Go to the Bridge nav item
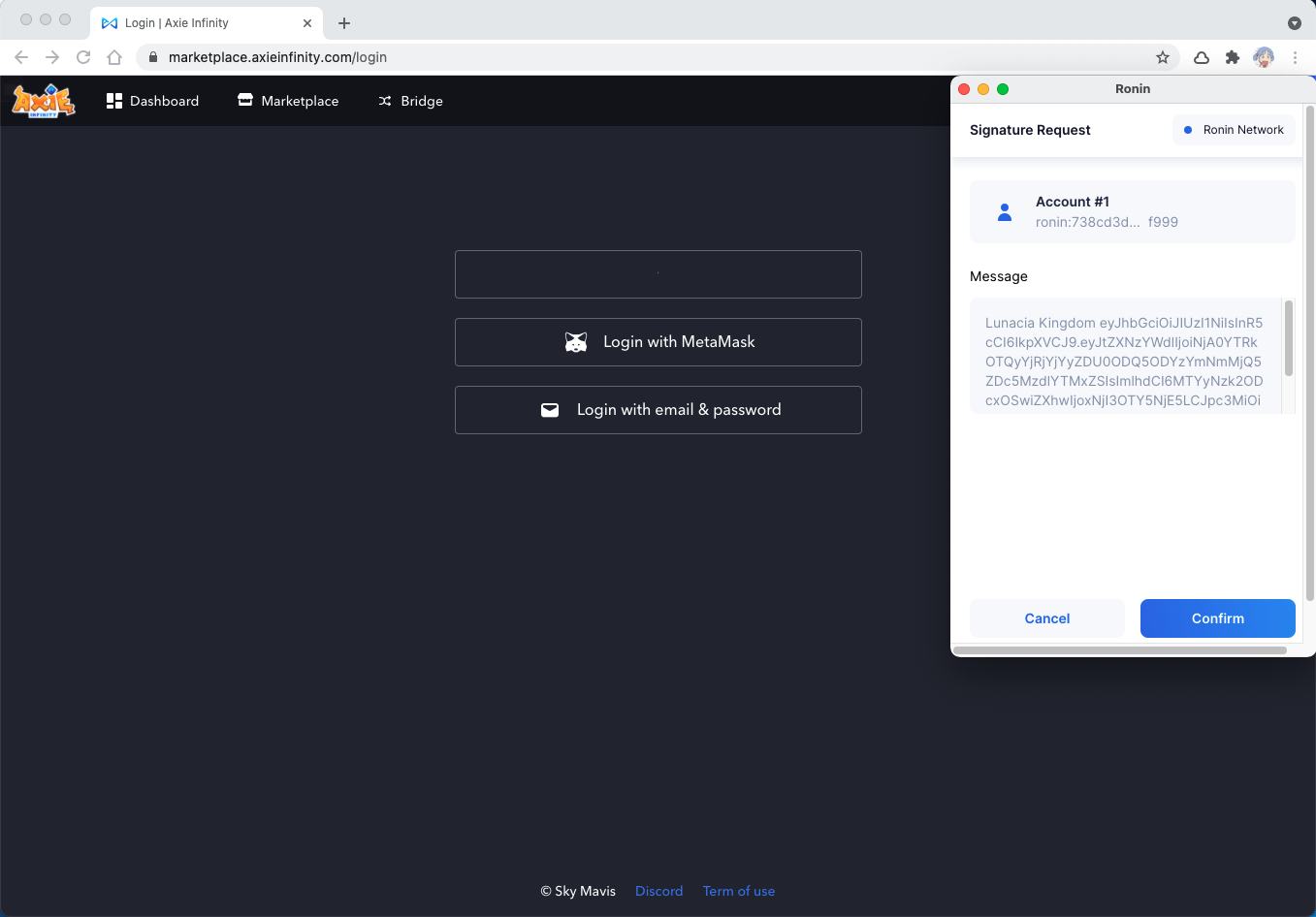This screenshot has height=917, width=1316. coord(410,101)
